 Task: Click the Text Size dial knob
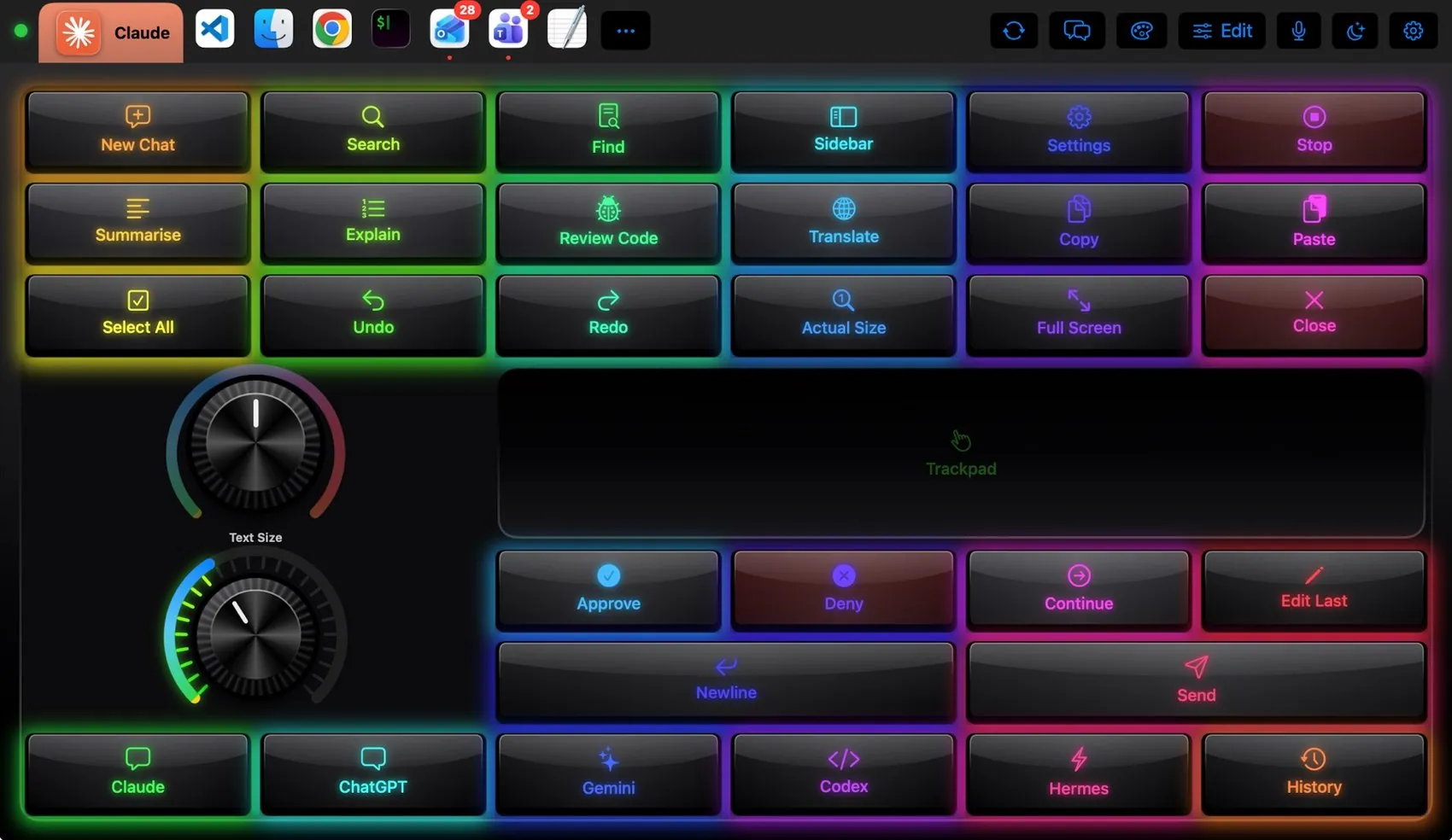[255, 637]
